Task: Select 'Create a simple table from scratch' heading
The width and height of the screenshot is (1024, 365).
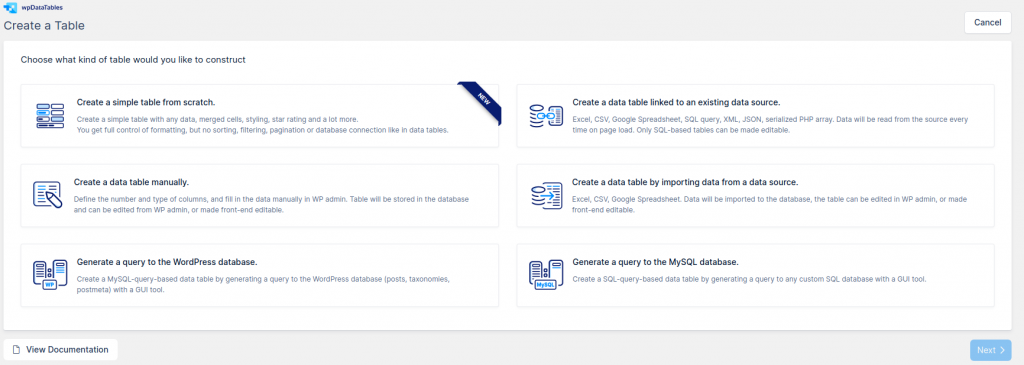Action: click(146, 103)
